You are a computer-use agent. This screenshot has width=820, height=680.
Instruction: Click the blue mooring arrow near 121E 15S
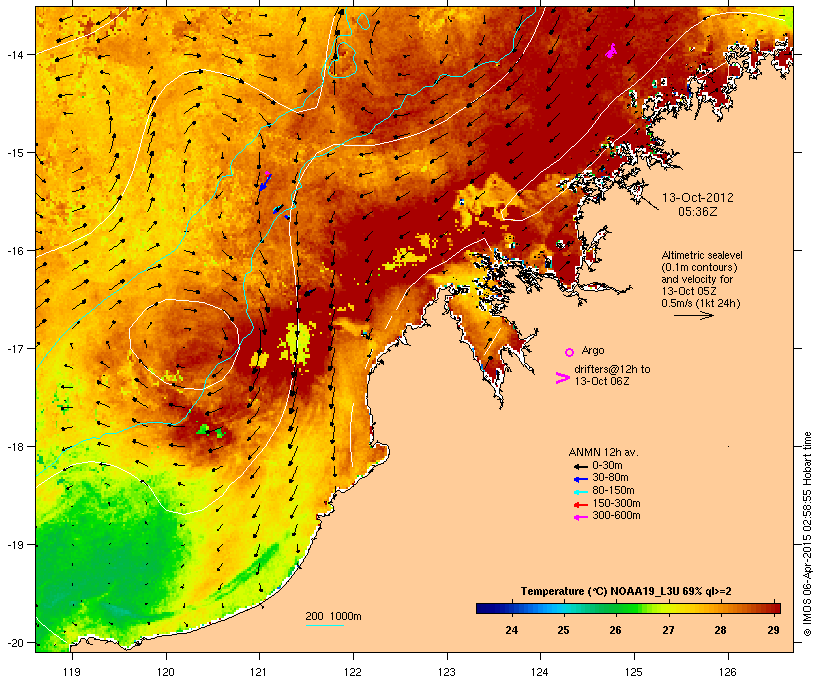tap(265, 182)
